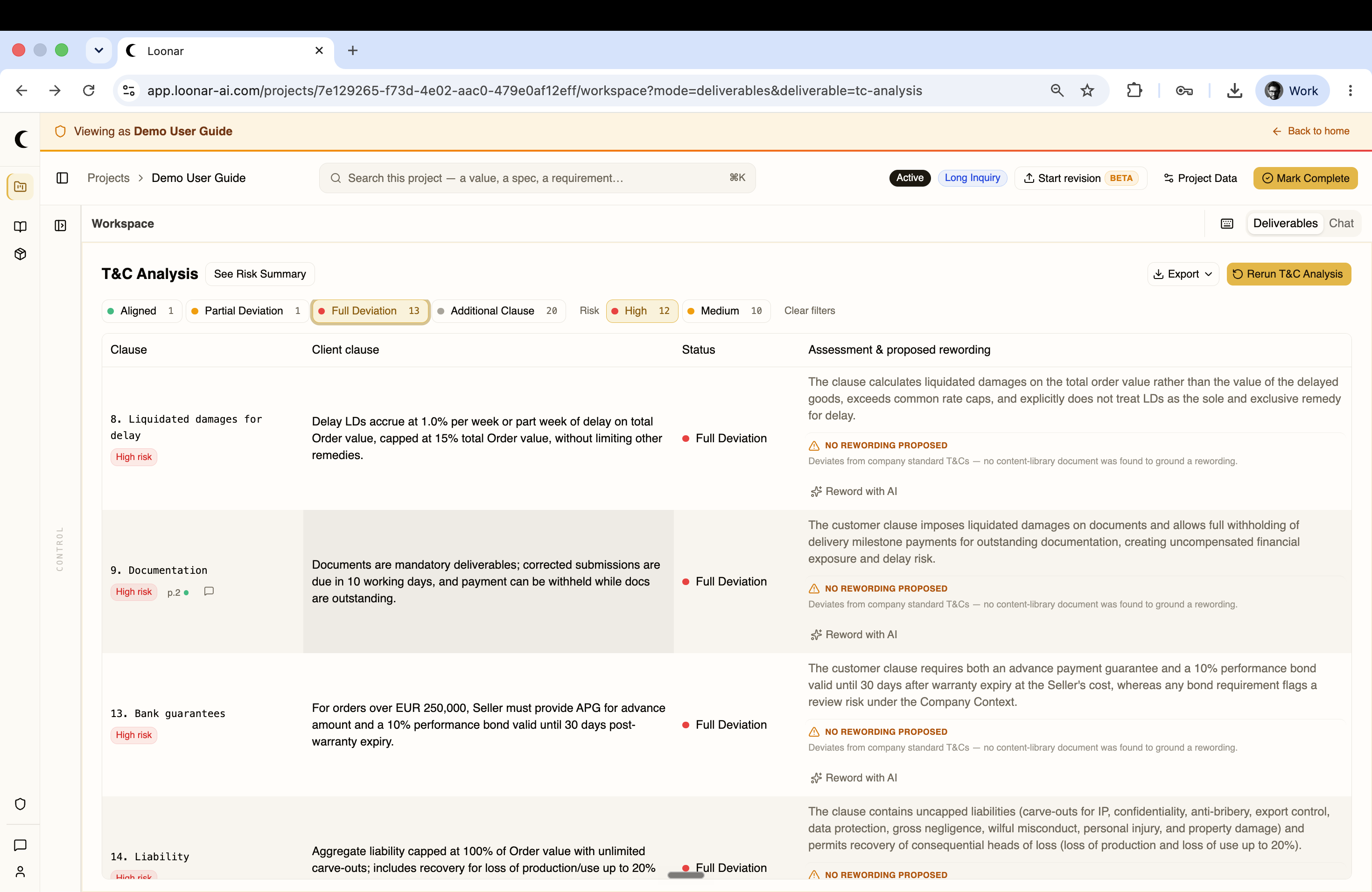Reword Documentation clause with AI
Image resolution: width=1372 pixels, height=892 pixels.
point(854,634)
